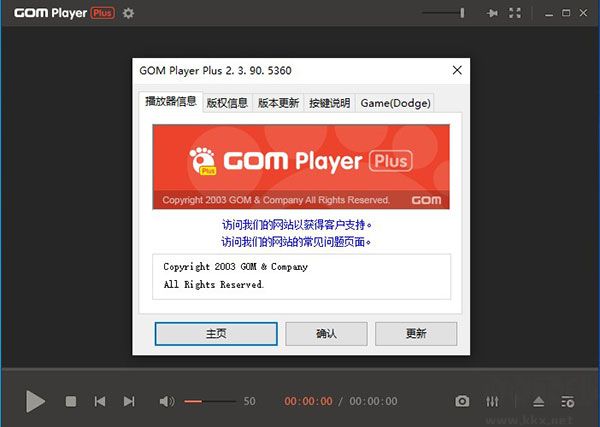600x427 pixels.
Task: Click the Copyright 2003 GOM & Company text
Action: coord(235,267)
